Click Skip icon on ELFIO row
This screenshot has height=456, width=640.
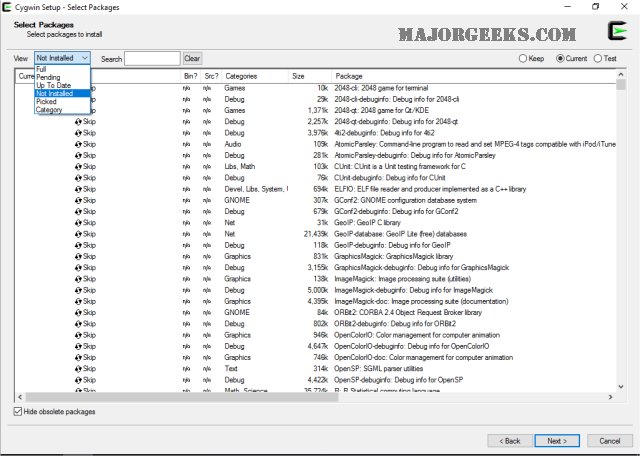pos(78,189)
